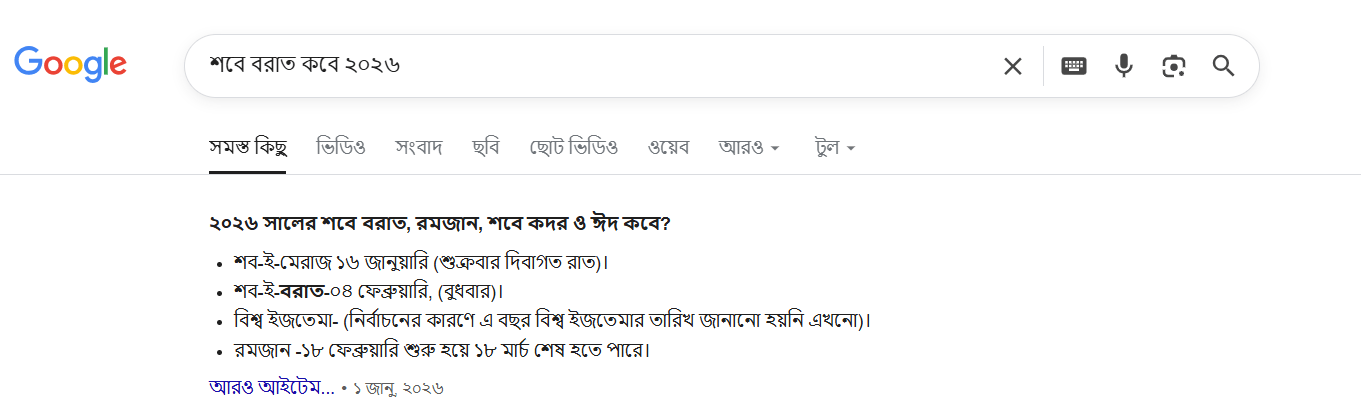Clear the search query with X icon
This screenshot has height=404, width=1361.
[x=1013, y=66]
